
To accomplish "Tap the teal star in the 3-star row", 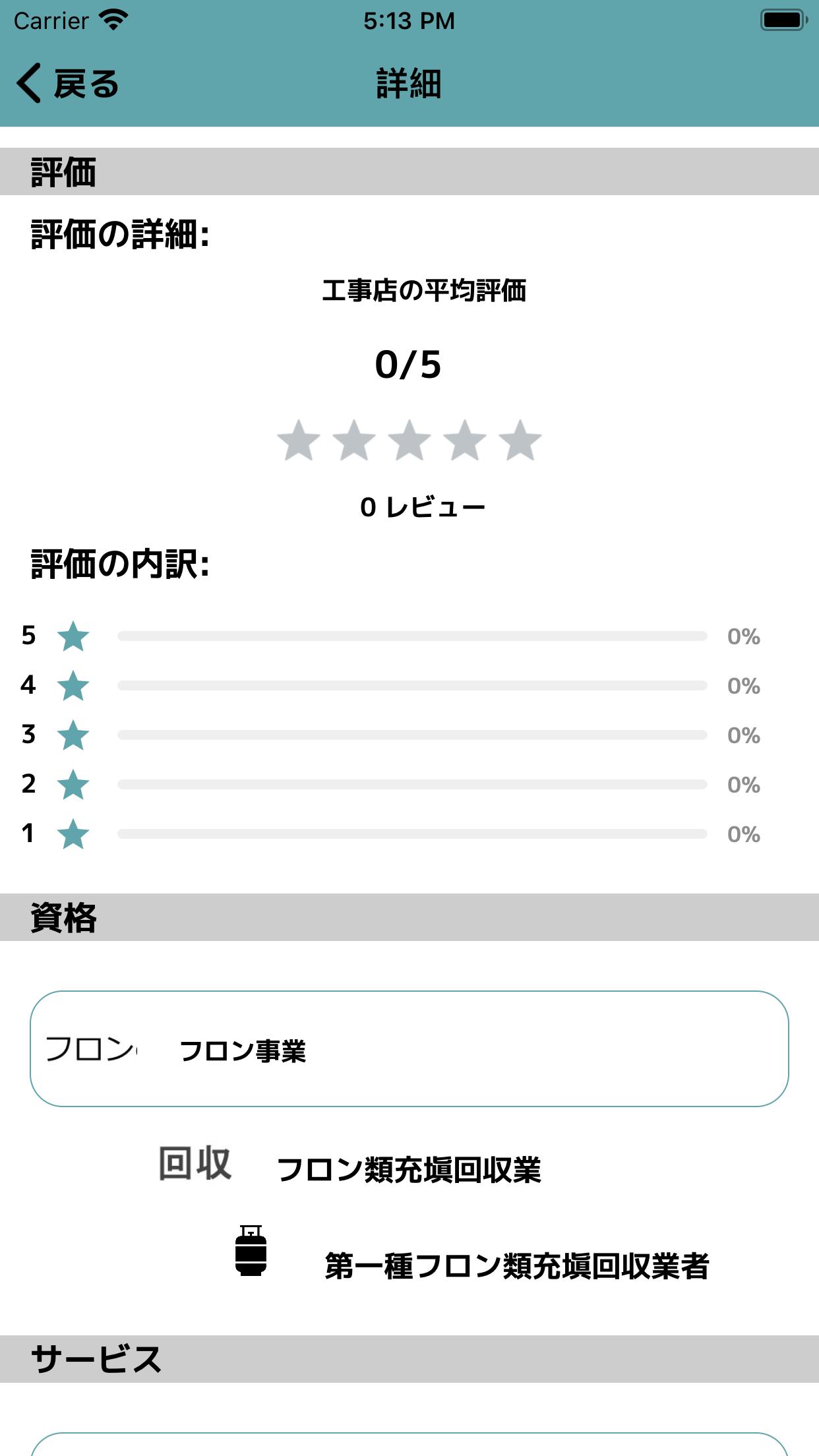I will 73,735.
